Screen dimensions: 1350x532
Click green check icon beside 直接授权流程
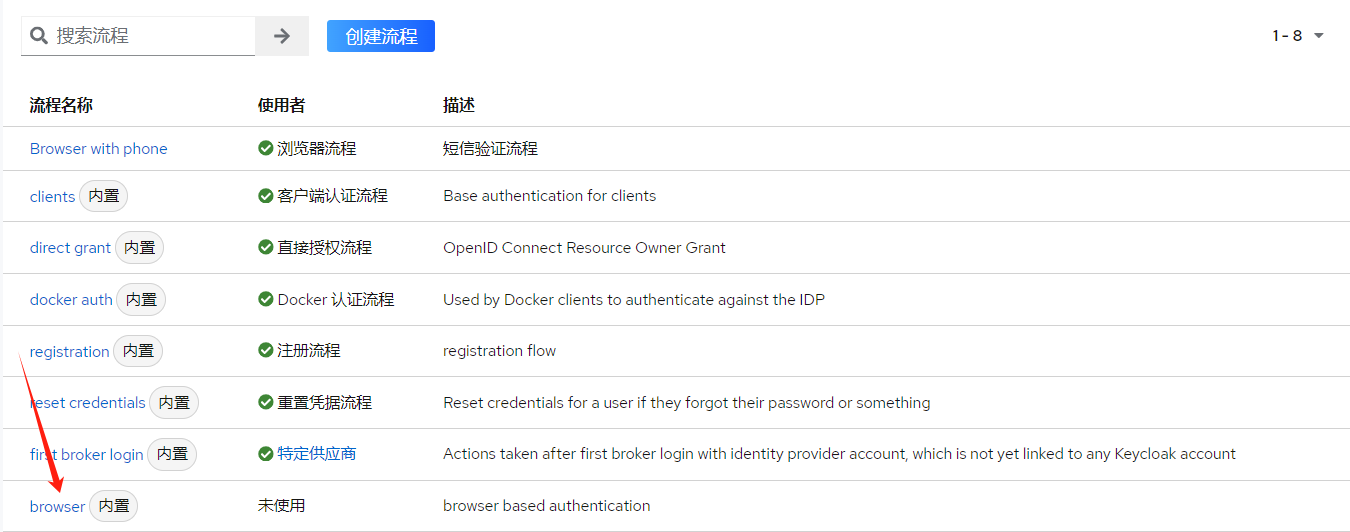coord(266,247)
